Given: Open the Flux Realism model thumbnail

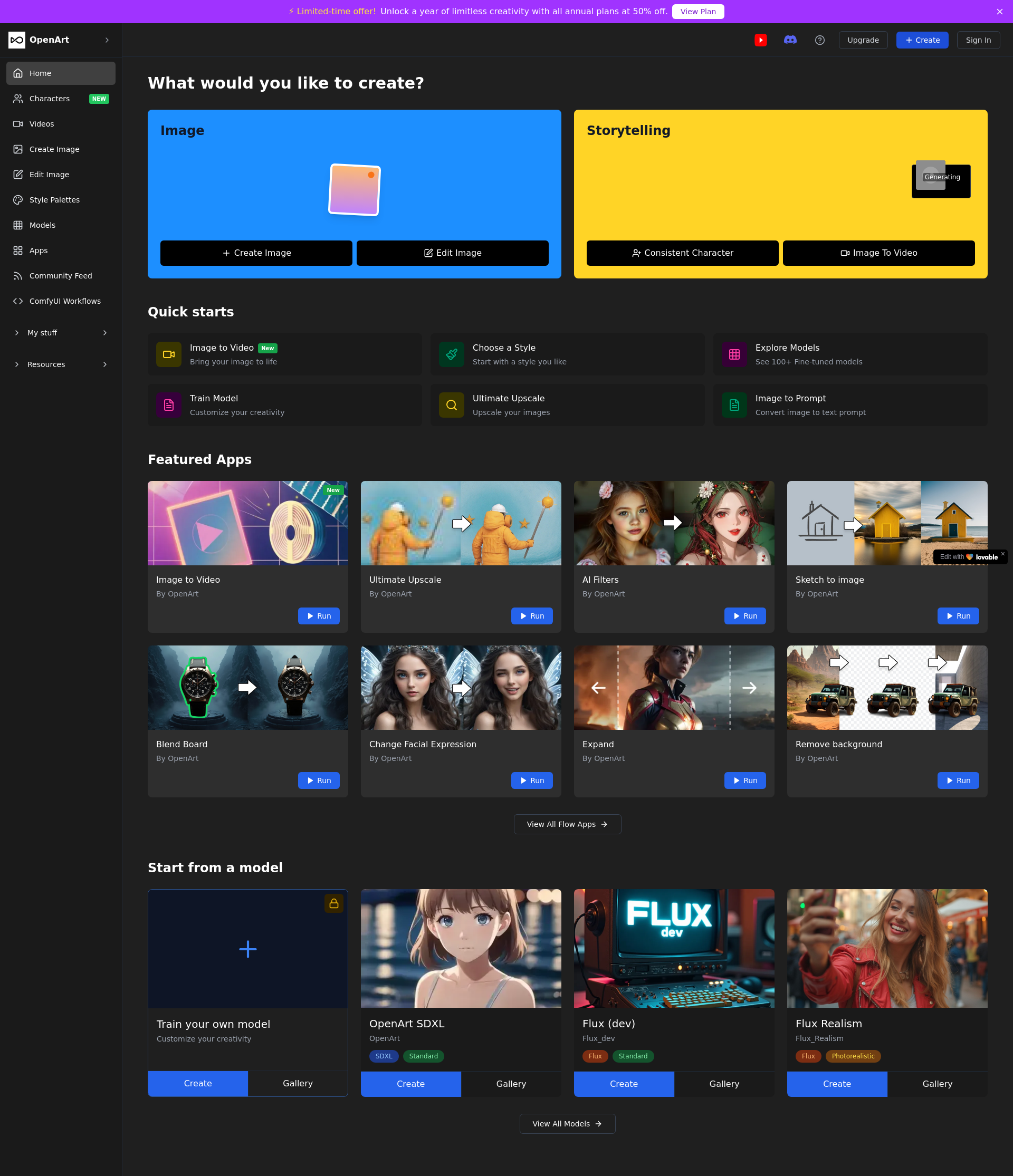Looking at the screenshot, I should (886, 948).
